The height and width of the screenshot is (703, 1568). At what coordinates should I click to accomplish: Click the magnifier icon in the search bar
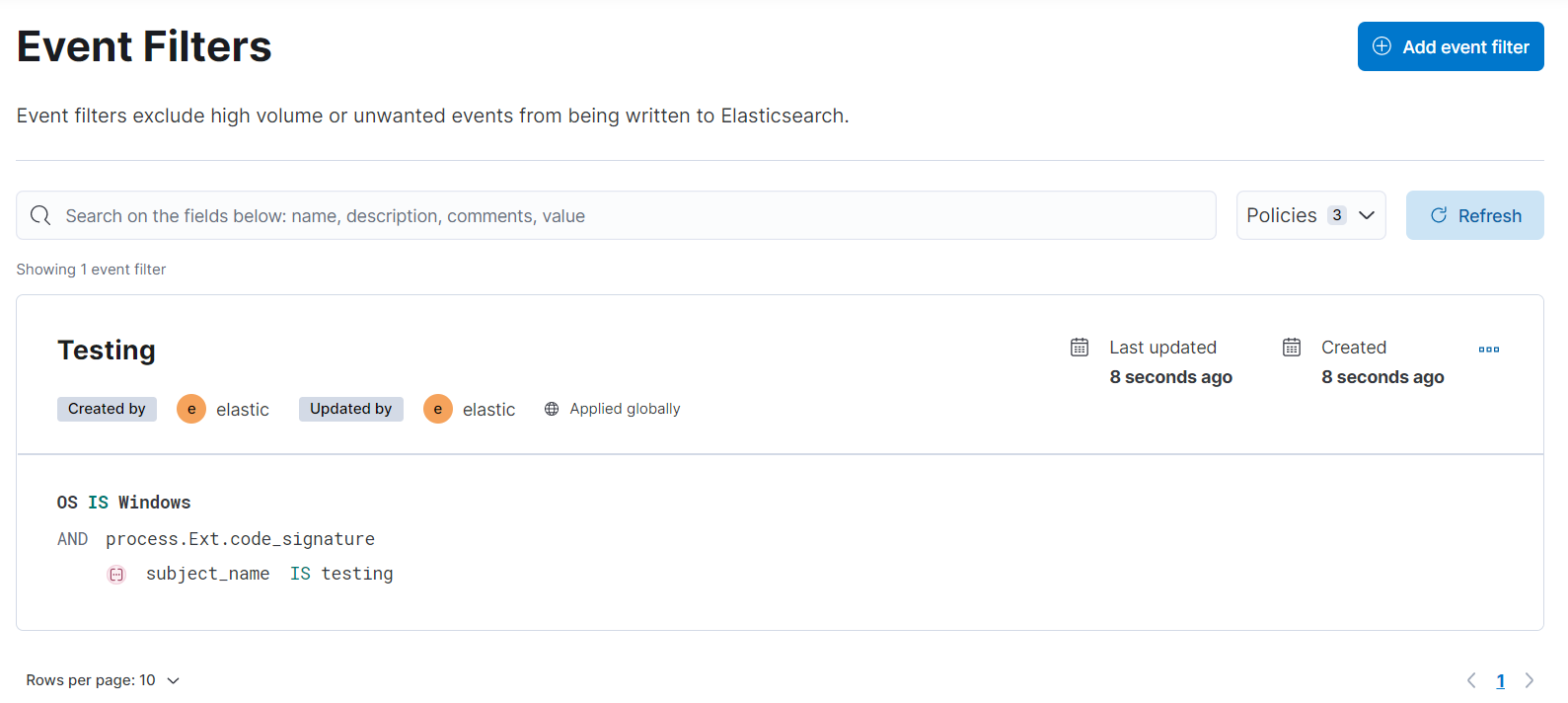pyautogui.click(x=39, y=214)
